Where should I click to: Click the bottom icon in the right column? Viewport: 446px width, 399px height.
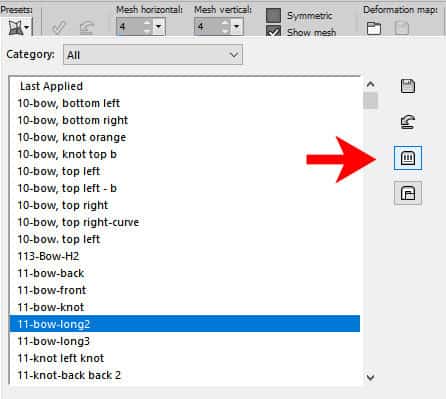point(408,193)
